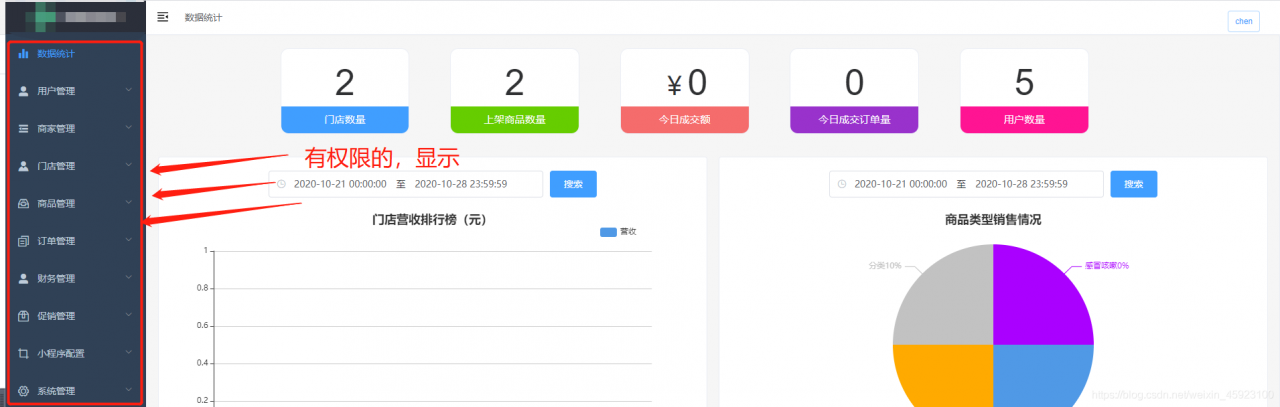Click the 财务管理 person icon
The height and width of the screenshot is (407, 1280).
23,279
